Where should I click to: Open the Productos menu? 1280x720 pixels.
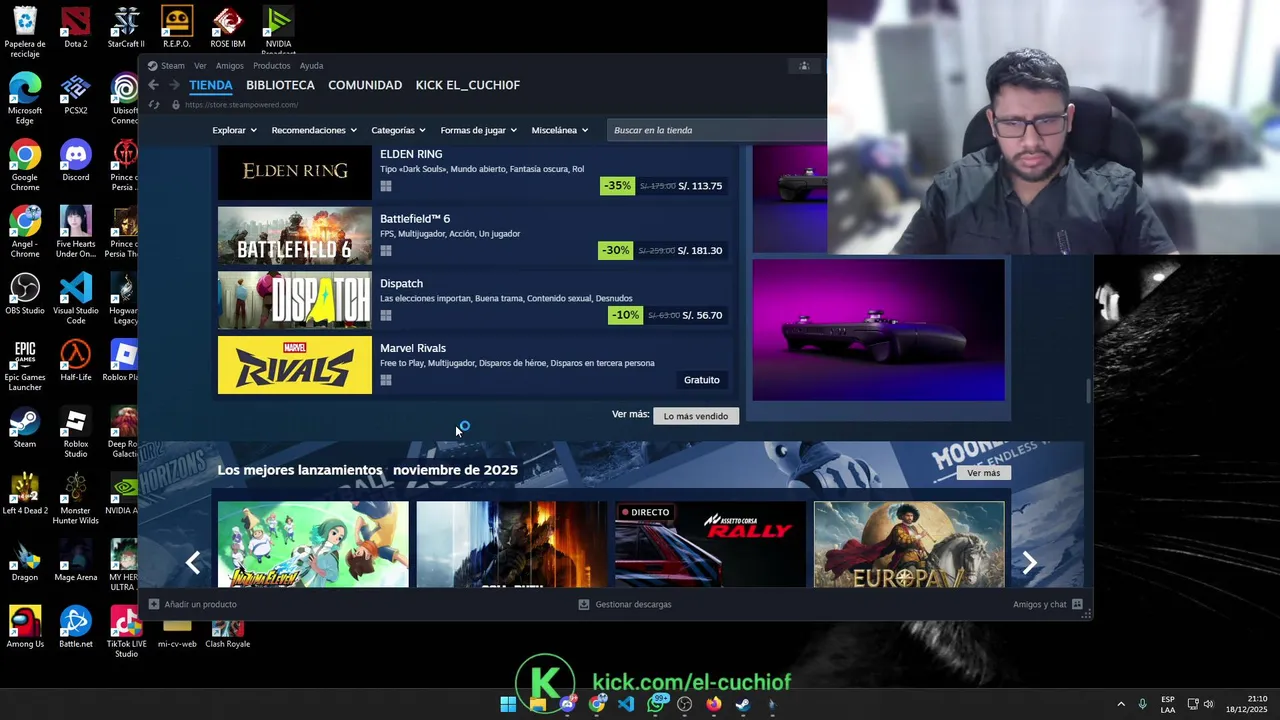coord(271,66)
